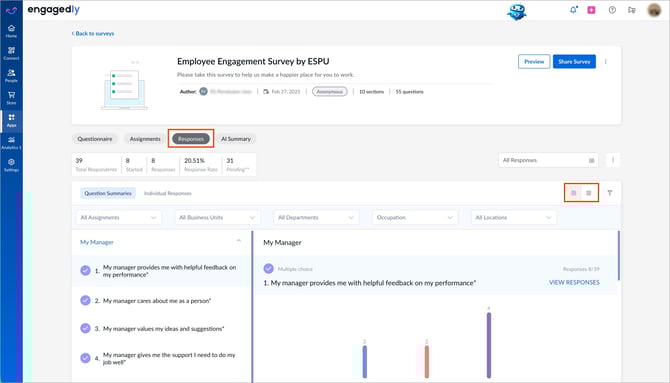Click the Preview button
The image size is (670, 383).
click(534, 62)
